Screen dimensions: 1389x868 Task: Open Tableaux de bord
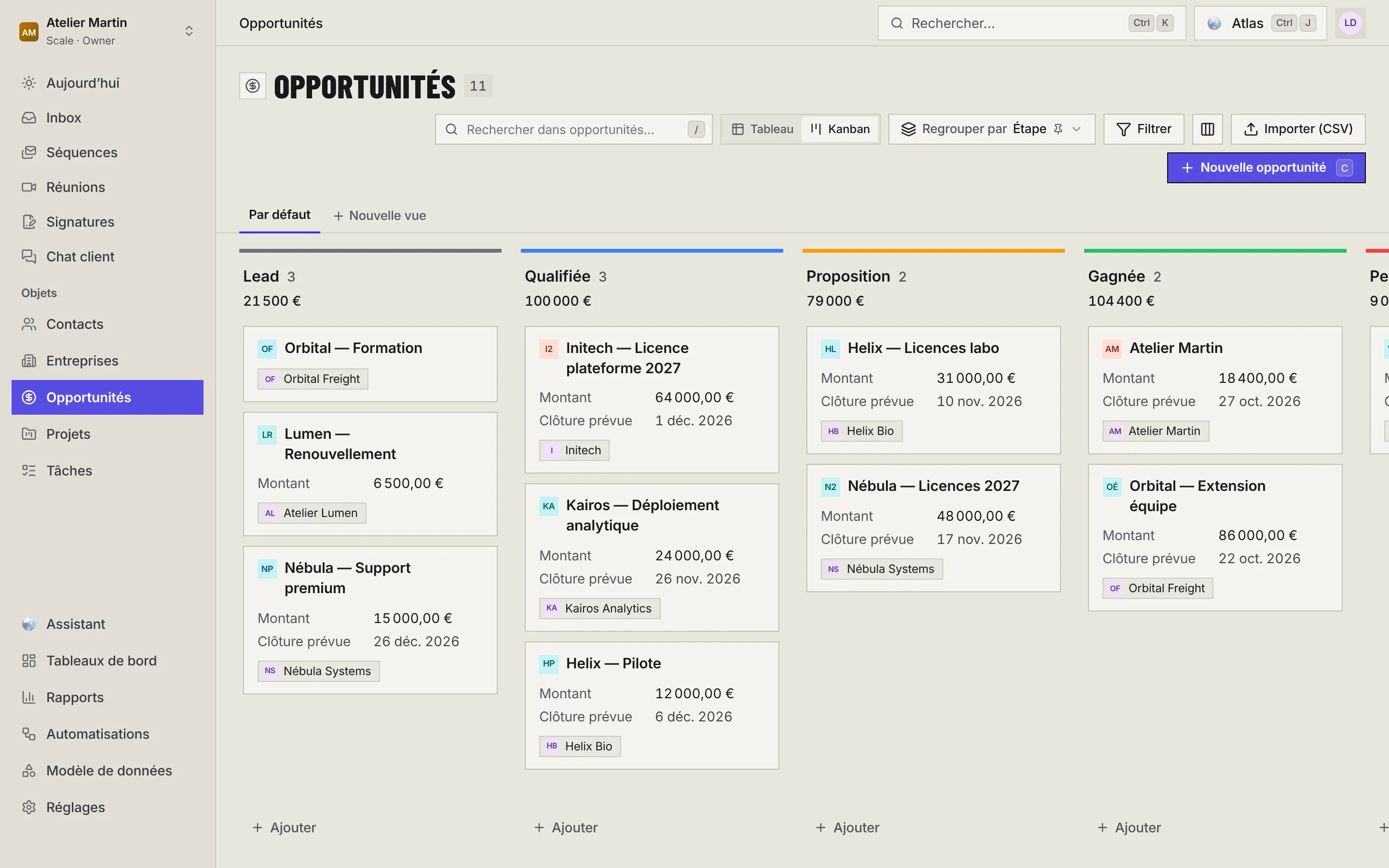[x=108, y=661]
